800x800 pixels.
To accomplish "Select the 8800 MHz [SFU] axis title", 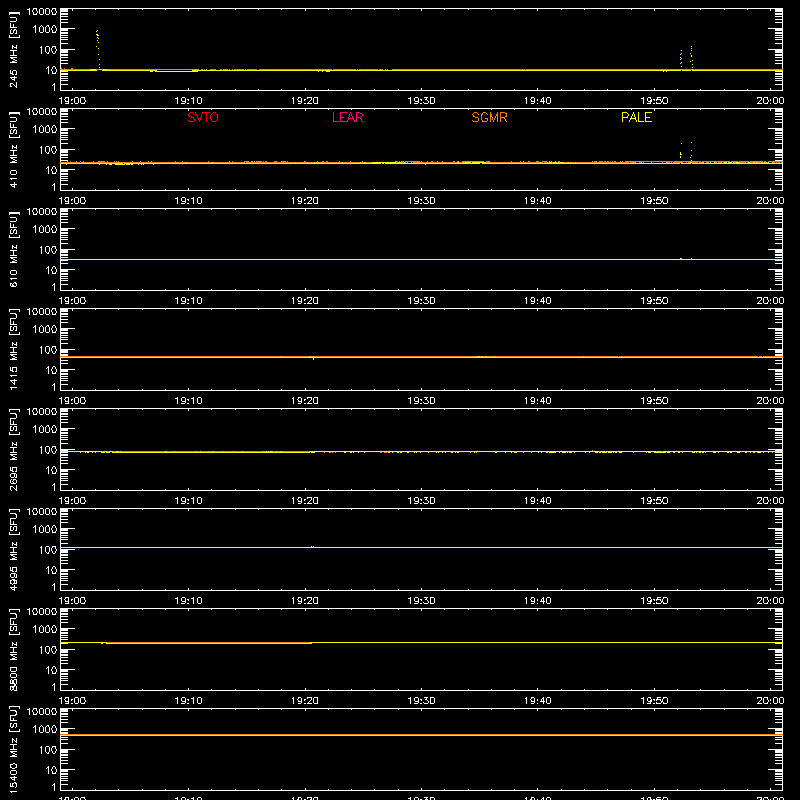I will (x=14, y=649).
